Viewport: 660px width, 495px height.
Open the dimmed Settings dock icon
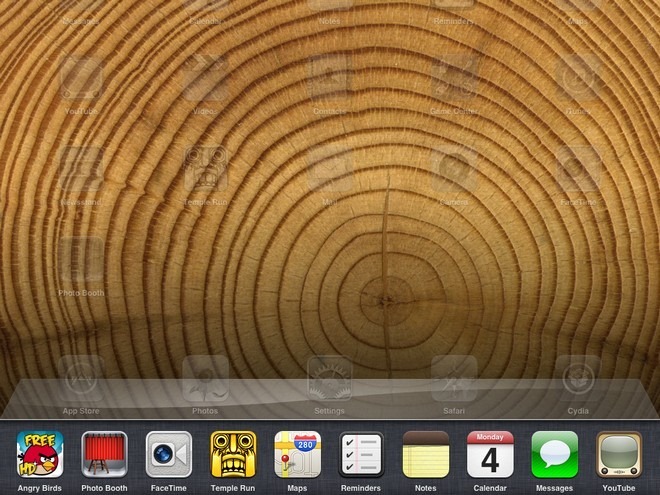point(330,380)
